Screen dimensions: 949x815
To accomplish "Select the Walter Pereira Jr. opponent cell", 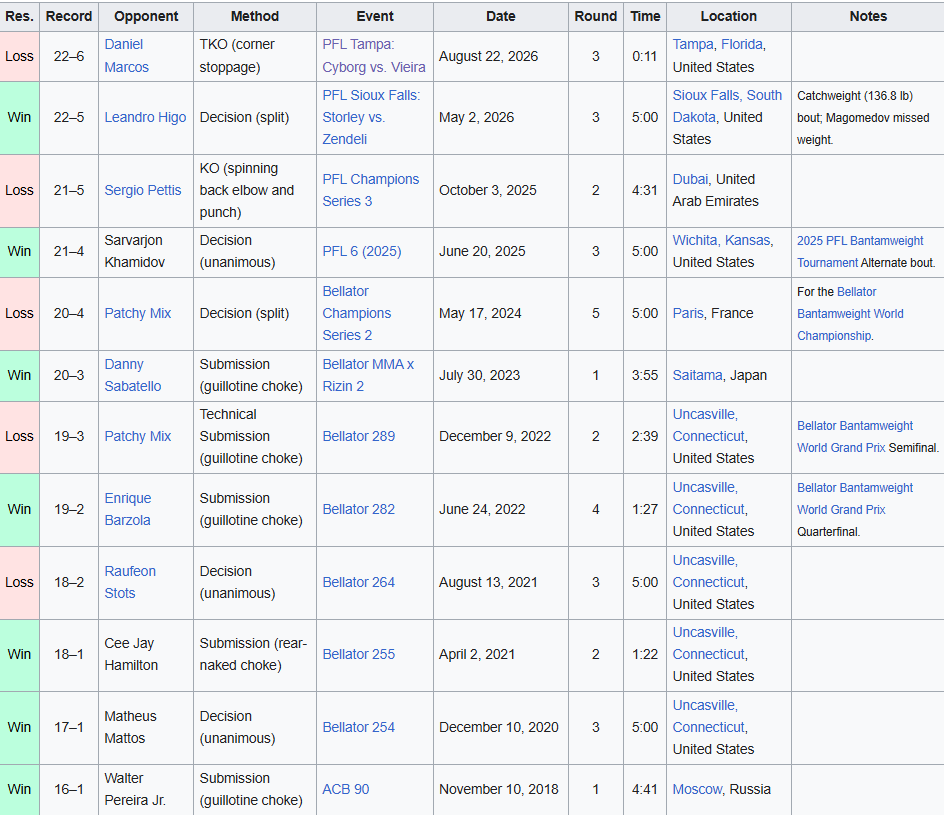I will coord(146,790).
